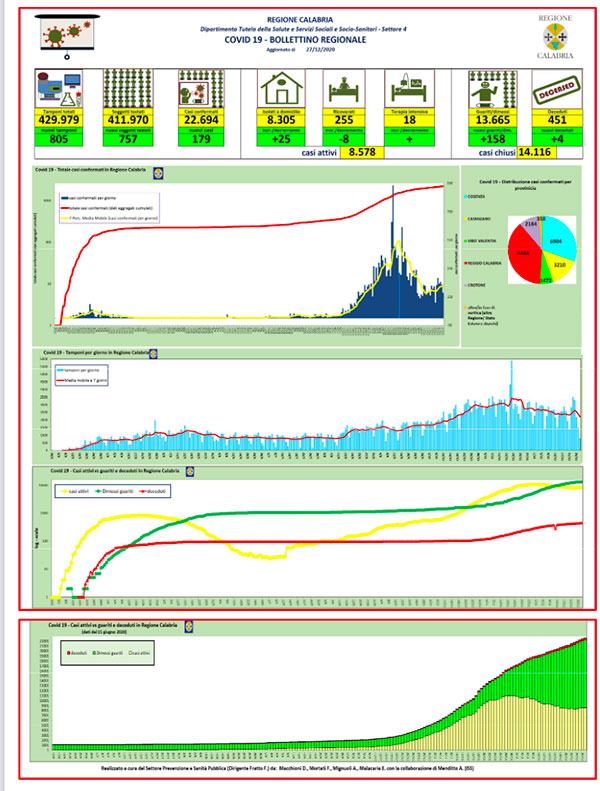Click the casi chiusi total 14.116

click(x=535, y=152)
